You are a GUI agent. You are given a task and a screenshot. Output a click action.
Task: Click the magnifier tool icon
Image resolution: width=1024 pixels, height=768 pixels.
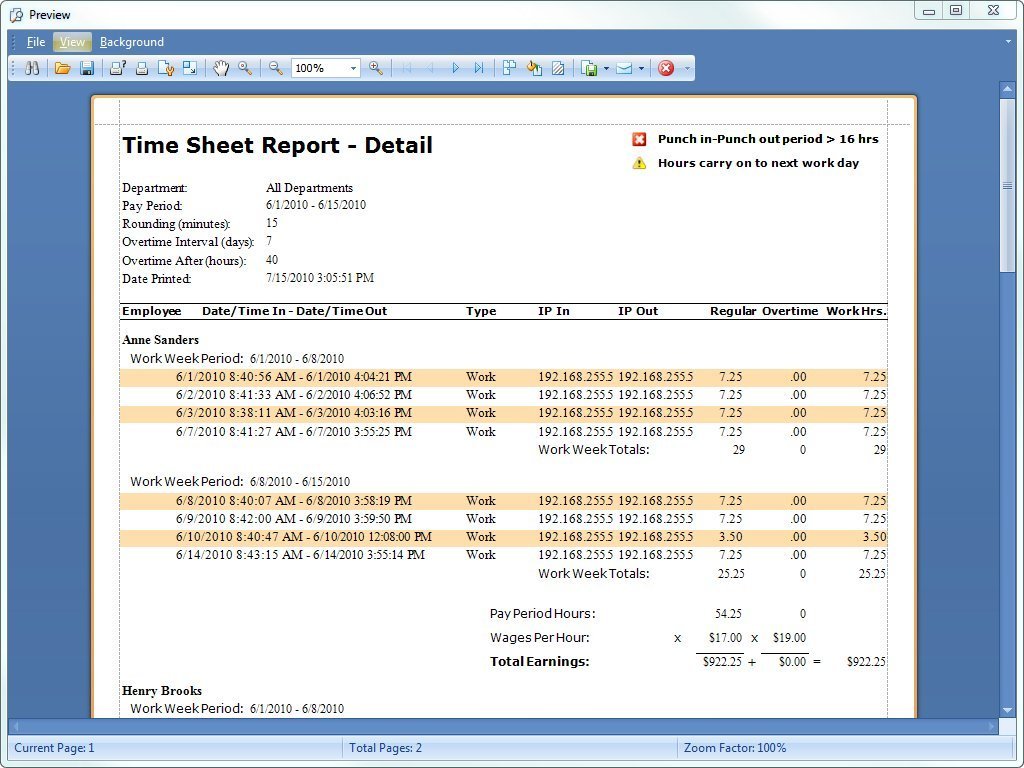point(245,68)
